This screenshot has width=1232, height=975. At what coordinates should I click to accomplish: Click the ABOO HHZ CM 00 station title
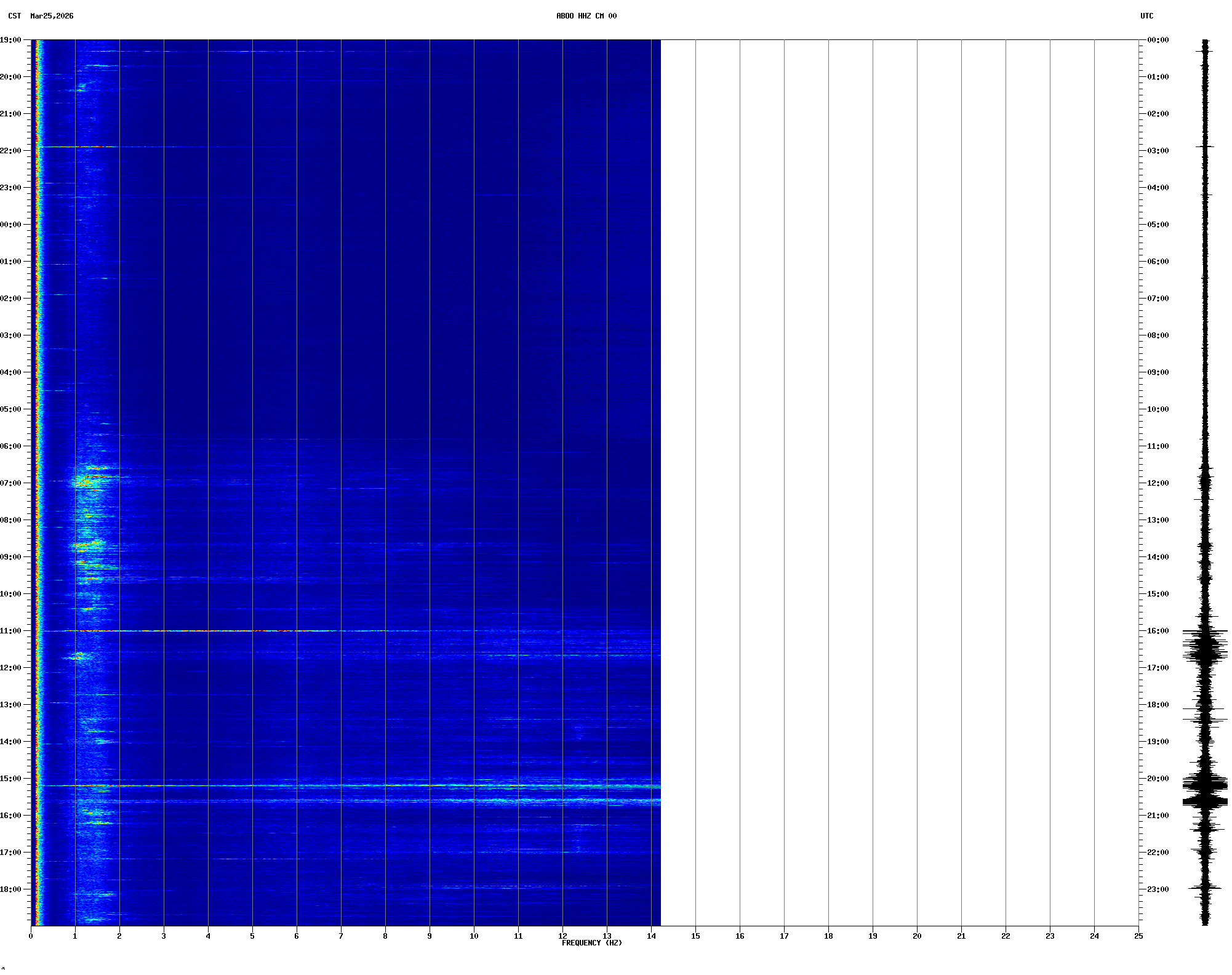tap(586, 16)
